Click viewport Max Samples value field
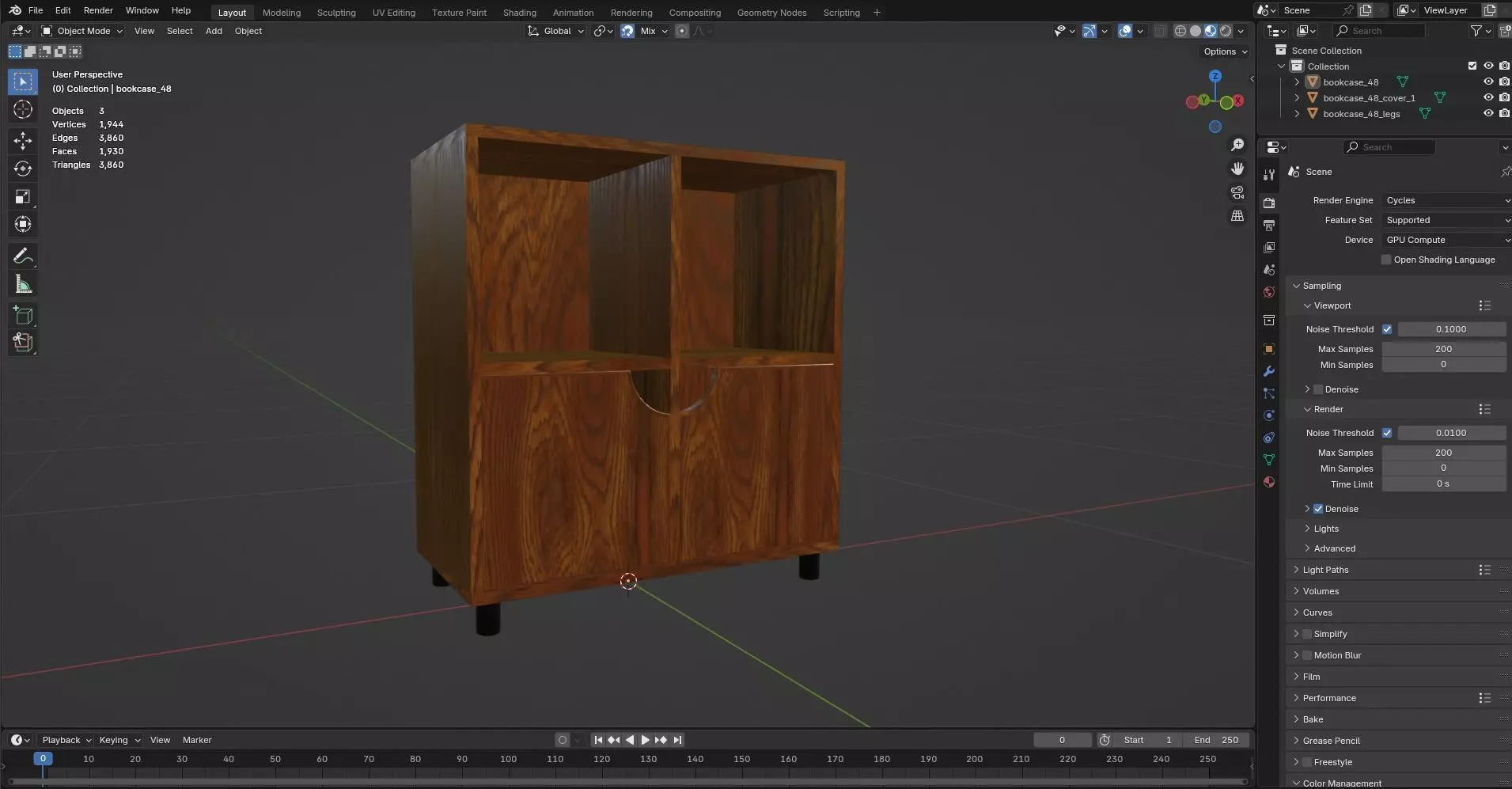This screenshot has height=789, width=1512. pos(1443,349)
